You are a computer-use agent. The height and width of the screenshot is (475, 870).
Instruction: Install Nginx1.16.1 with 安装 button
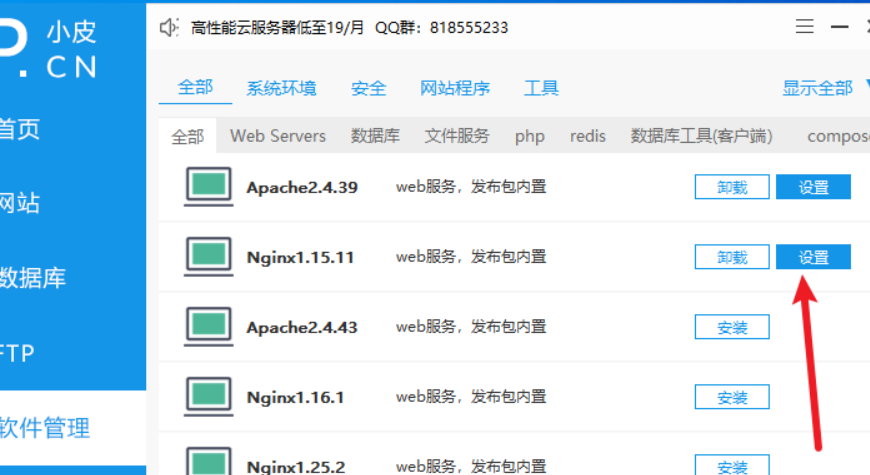coord(732,397)
